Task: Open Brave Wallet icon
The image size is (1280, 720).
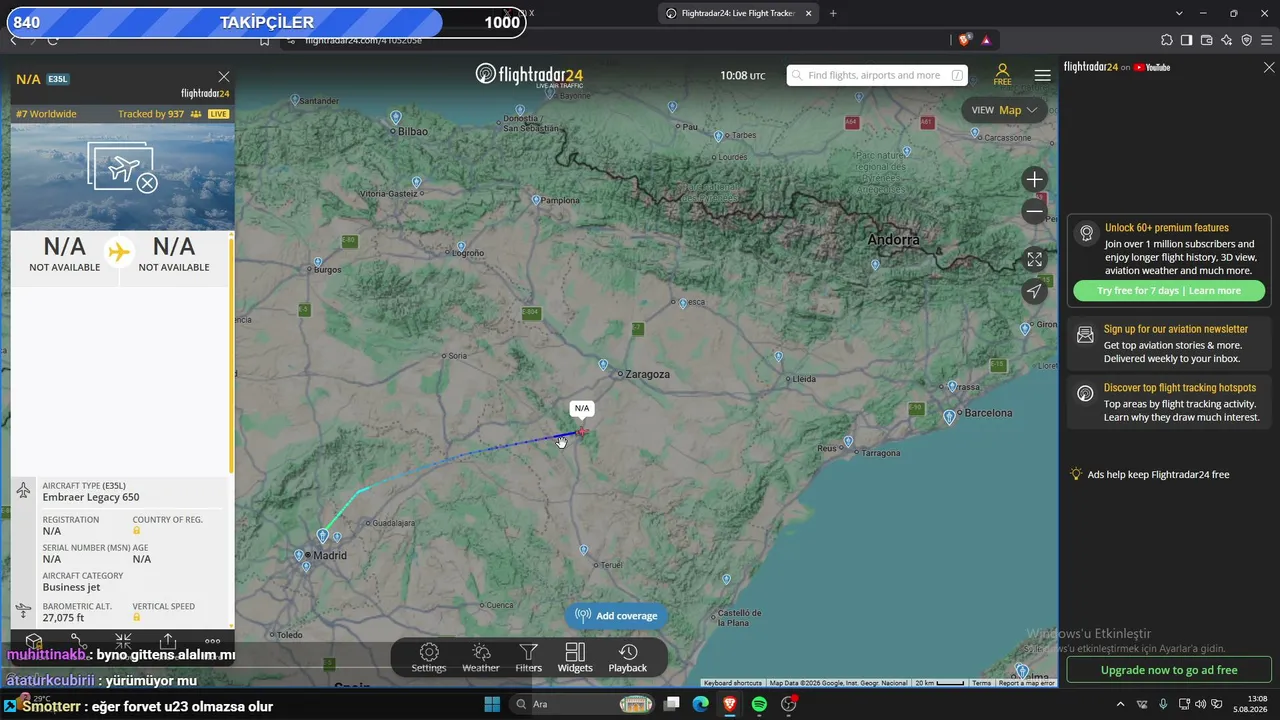Action: (x=1207, y=40)
